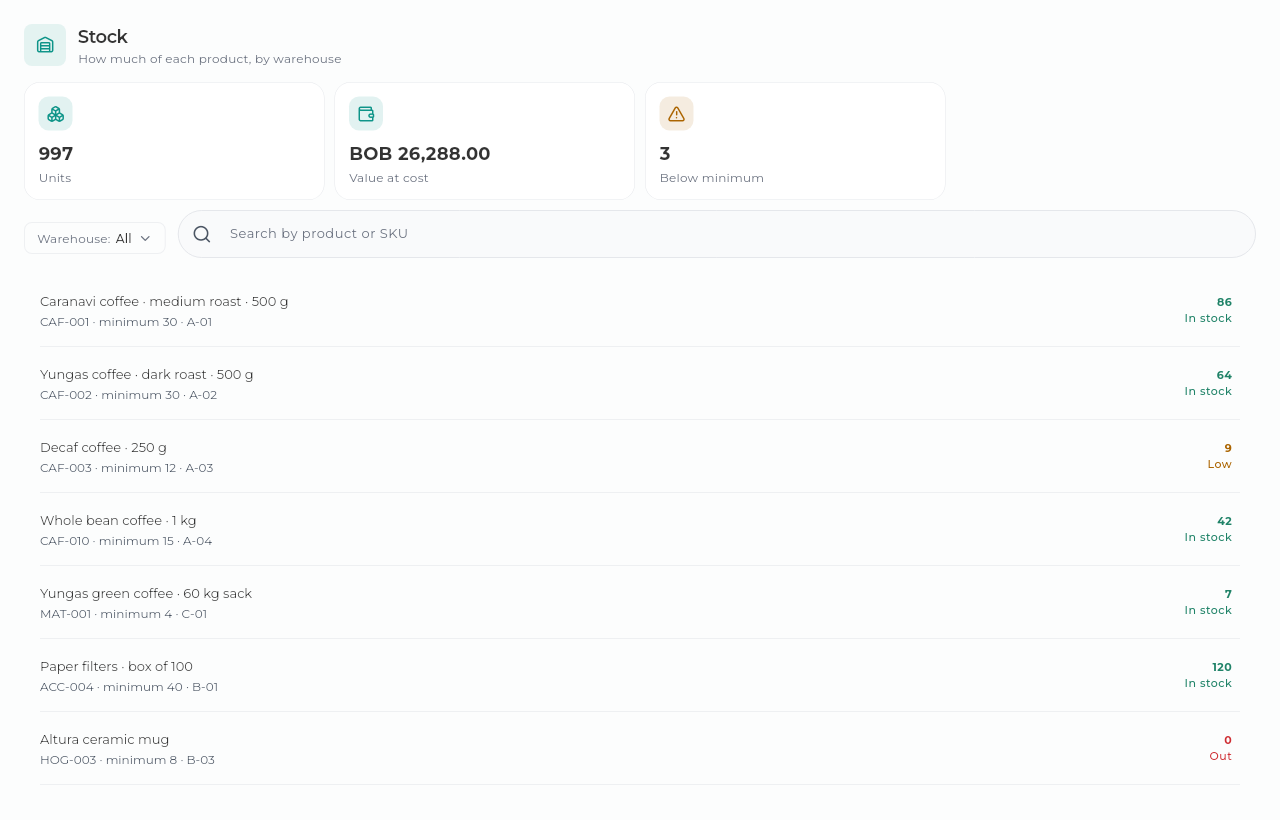This screenshot has height=820, width=1280.
Task: Open the Warehouse filter dropdown
Action: click(x=95, y=238)
